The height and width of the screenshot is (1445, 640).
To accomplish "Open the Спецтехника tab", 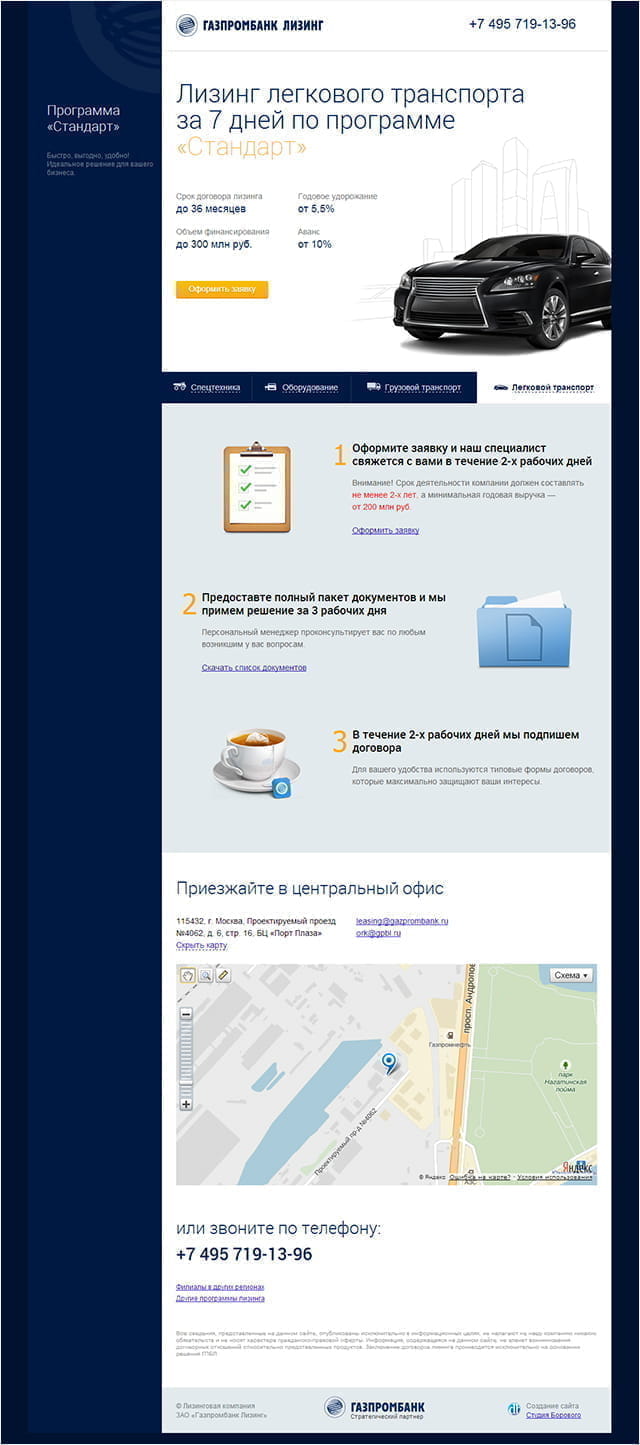I will pos(207,387).
